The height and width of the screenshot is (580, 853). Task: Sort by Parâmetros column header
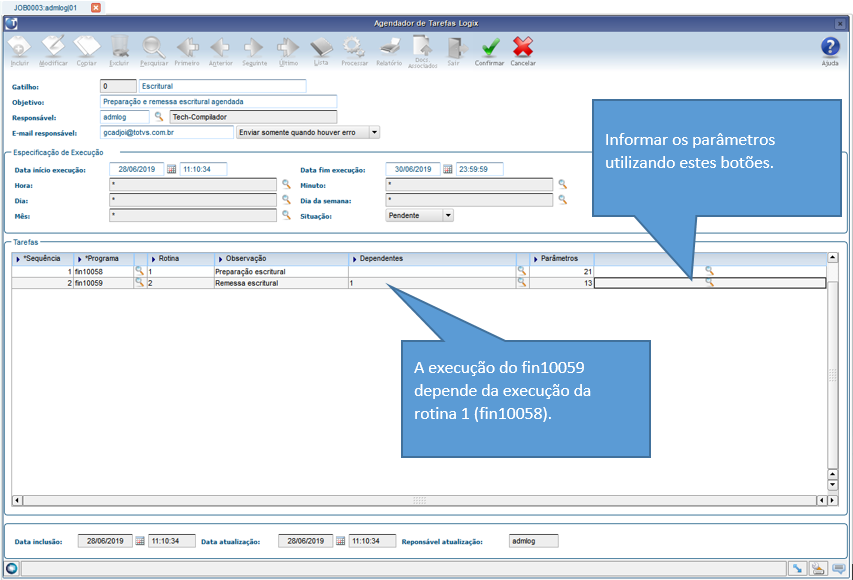pyautogui.click(x=561, y=258)
